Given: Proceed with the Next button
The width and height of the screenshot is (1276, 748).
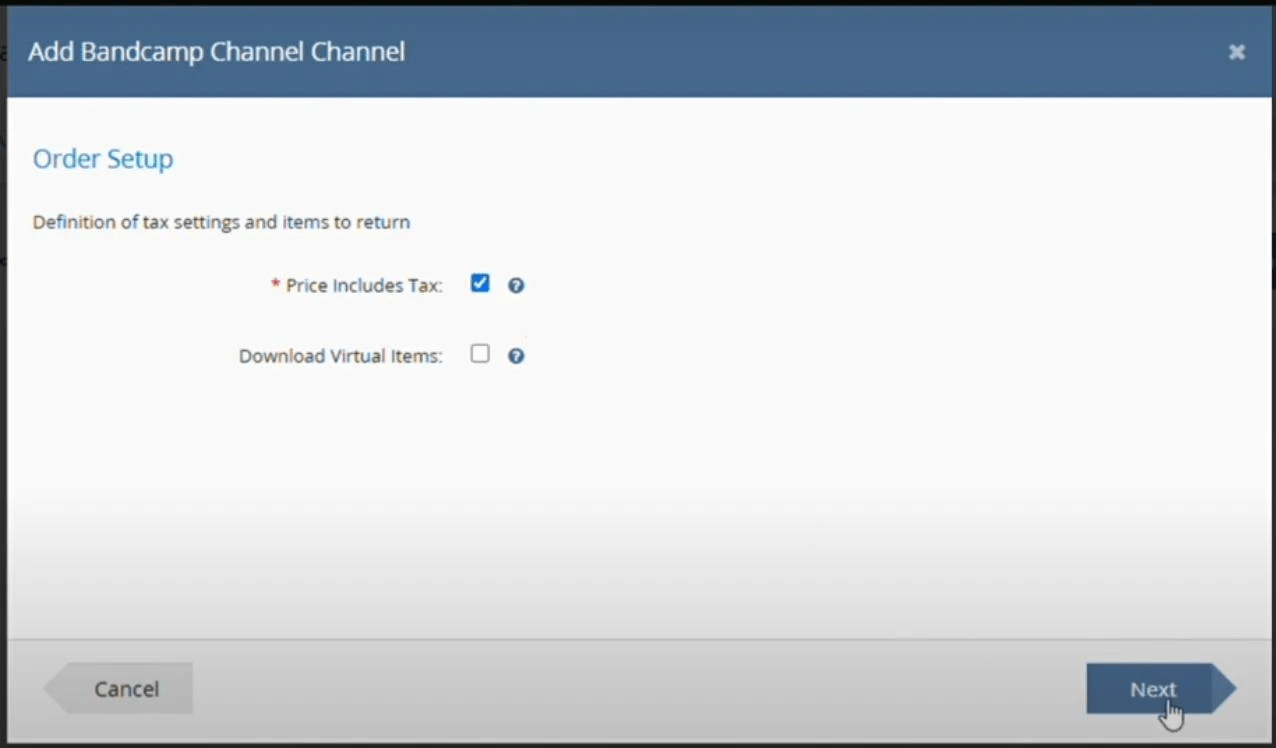Looking at the screenshot, I should pyautogui.click(x=1153, y=689).
